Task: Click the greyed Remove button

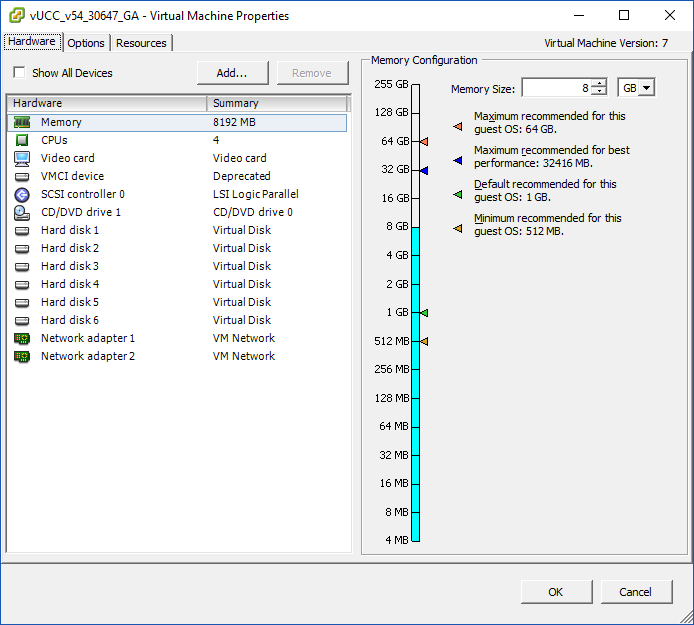Action: pos(312,73)
